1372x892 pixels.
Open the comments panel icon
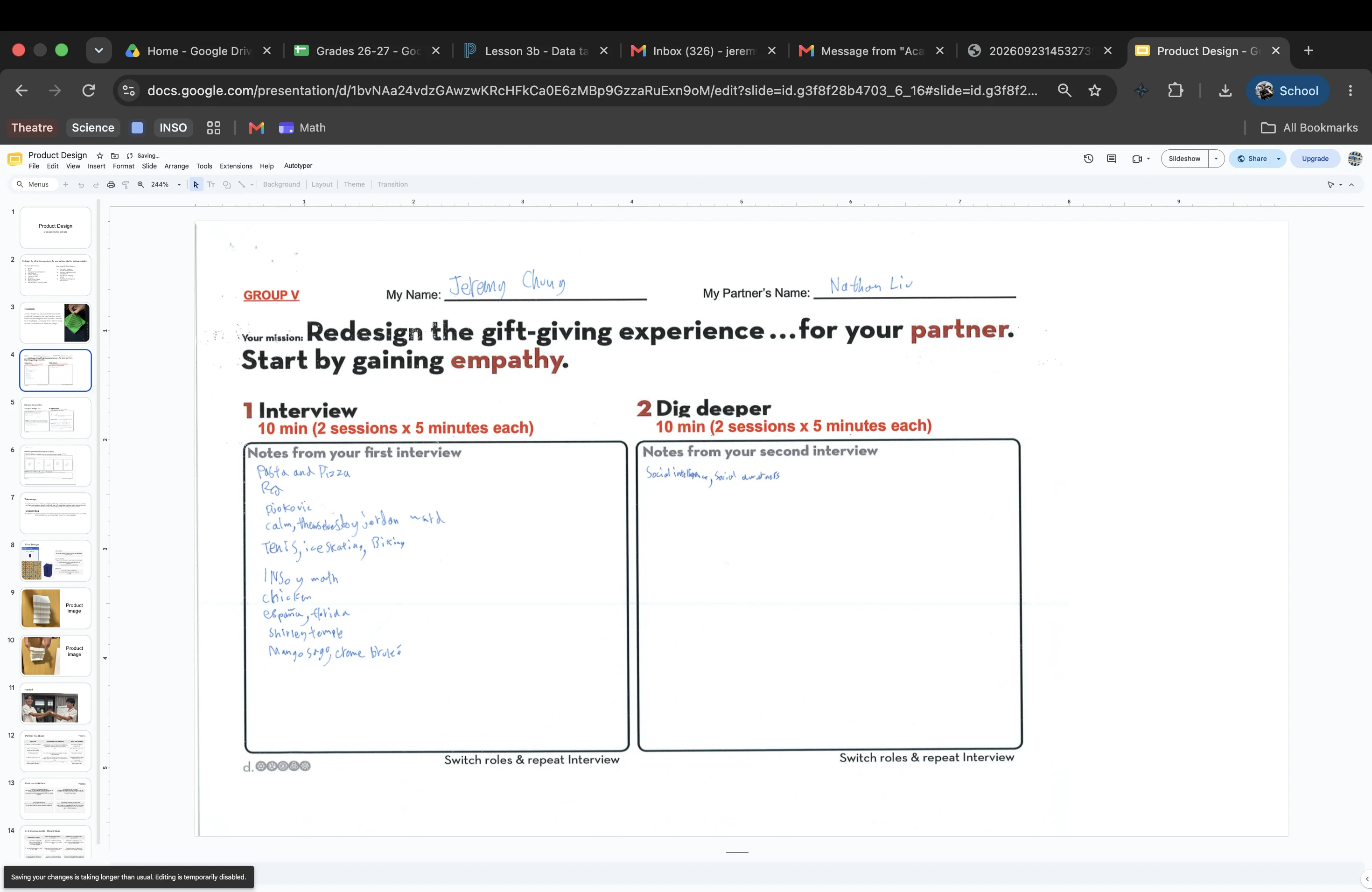(1112, 159)
